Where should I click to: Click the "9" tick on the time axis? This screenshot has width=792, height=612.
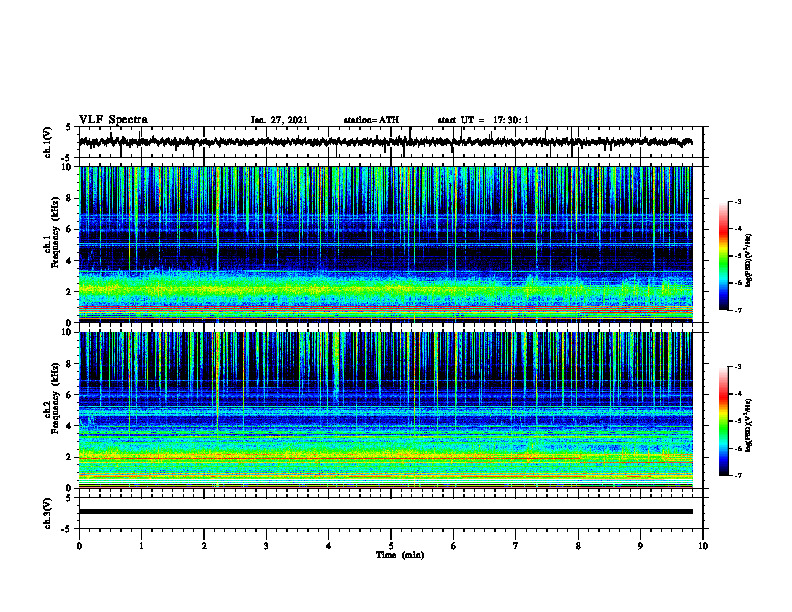[640, 546]
